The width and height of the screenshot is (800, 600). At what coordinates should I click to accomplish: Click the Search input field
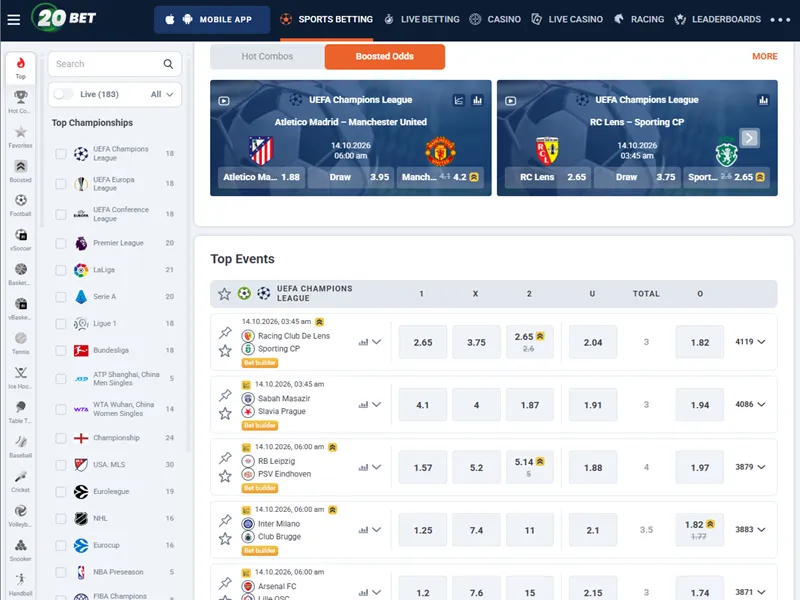point(115,64)
